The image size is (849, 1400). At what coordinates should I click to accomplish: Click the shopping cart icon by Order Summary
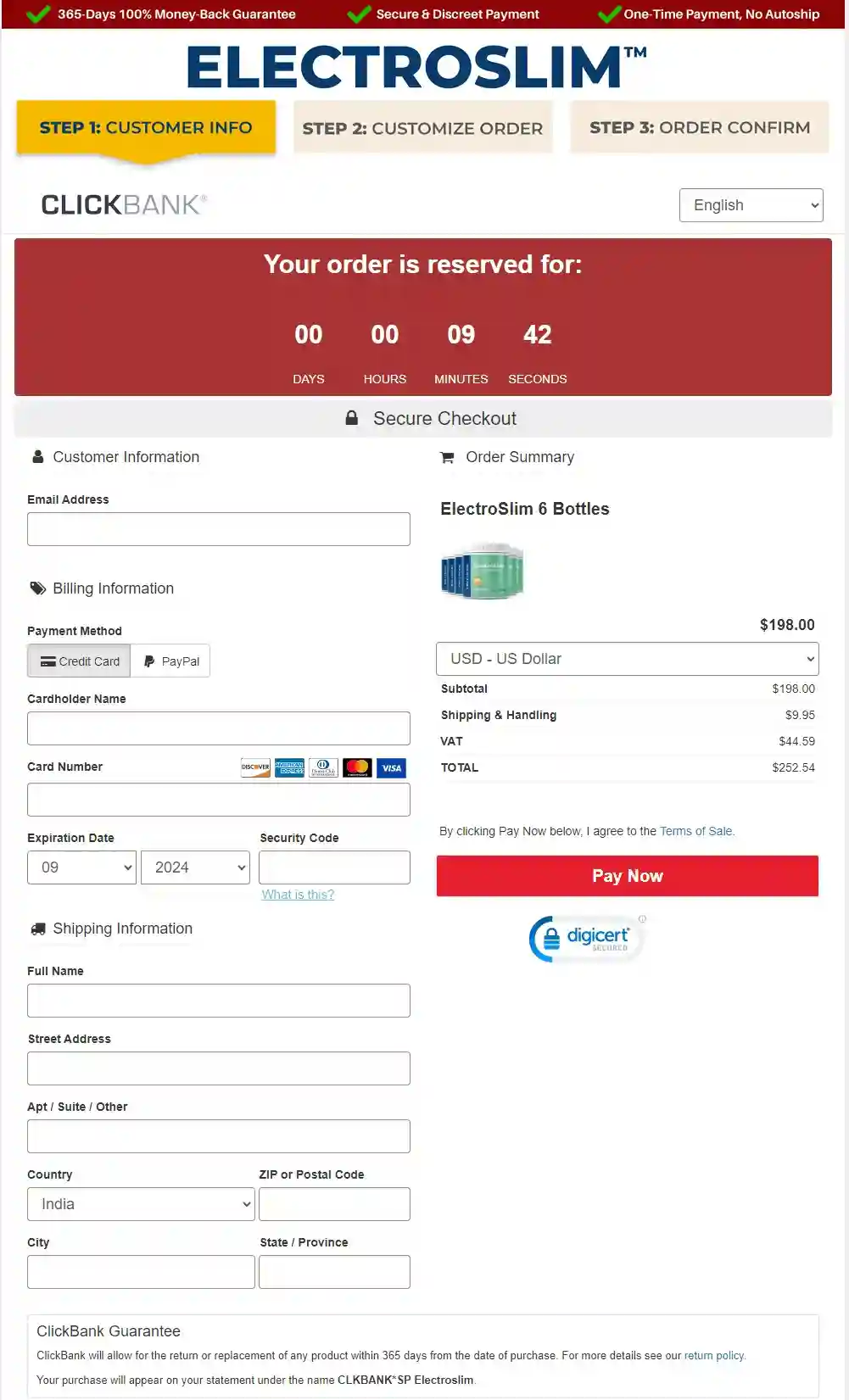[x=447, y=458]
